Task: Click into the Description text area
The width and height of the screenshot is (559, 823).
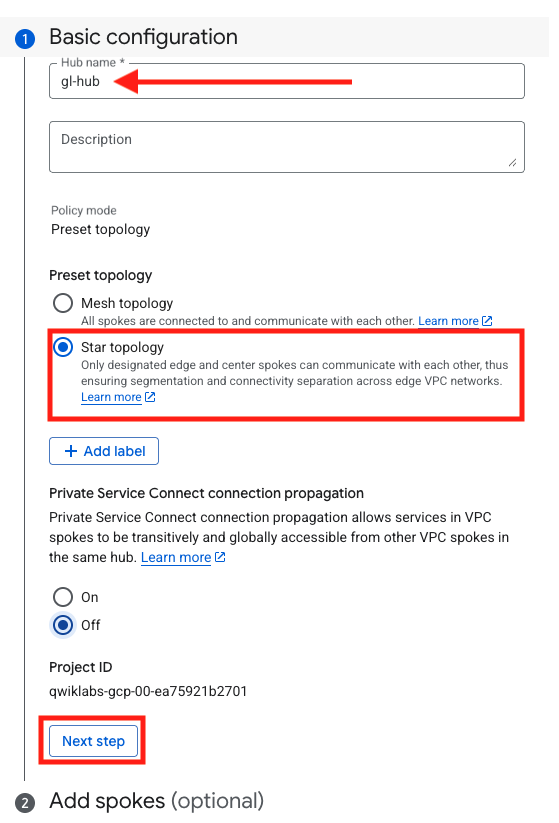Action: pyautogui.click(x=287, y=147)
